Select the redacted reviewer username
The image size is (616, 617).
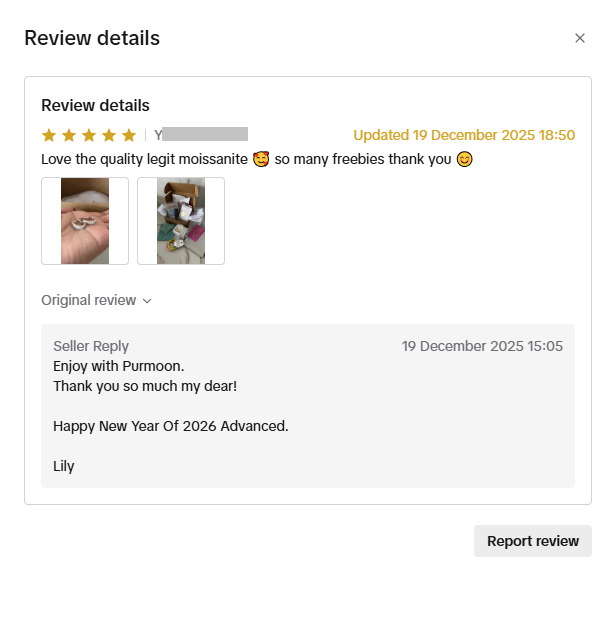point(201,135)
